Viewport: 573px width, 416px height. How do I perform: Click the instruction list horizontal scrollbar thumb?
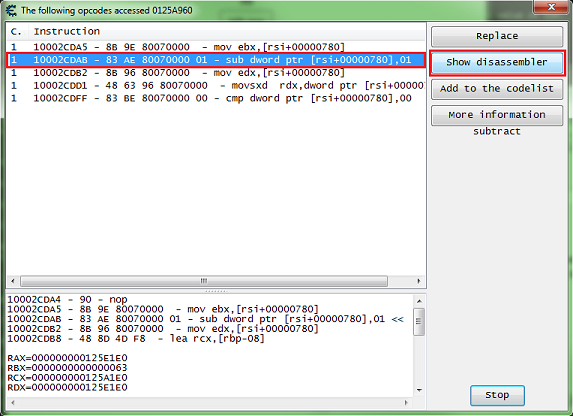[204, 281]
